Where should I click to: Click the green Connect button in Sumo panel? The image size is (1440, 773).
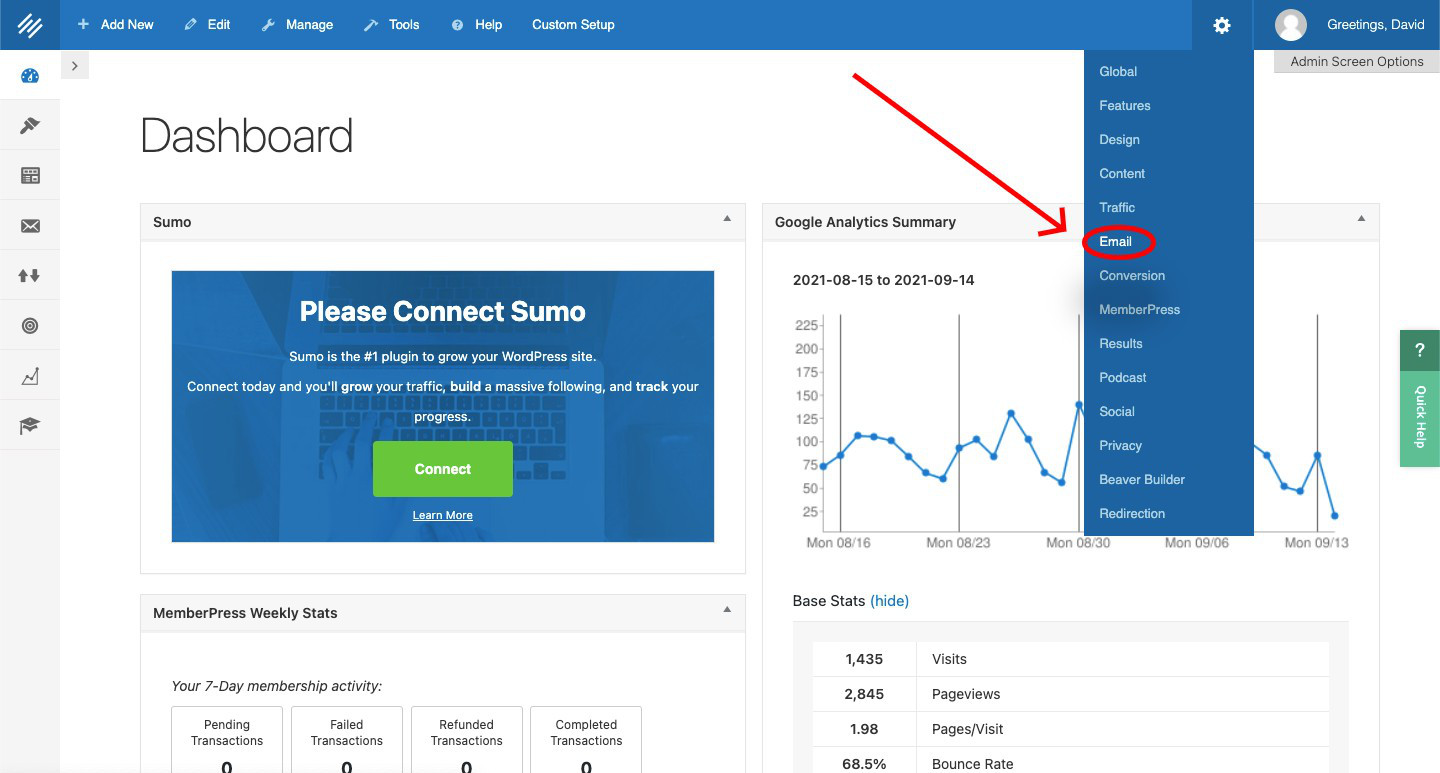(x=442, y=468)
